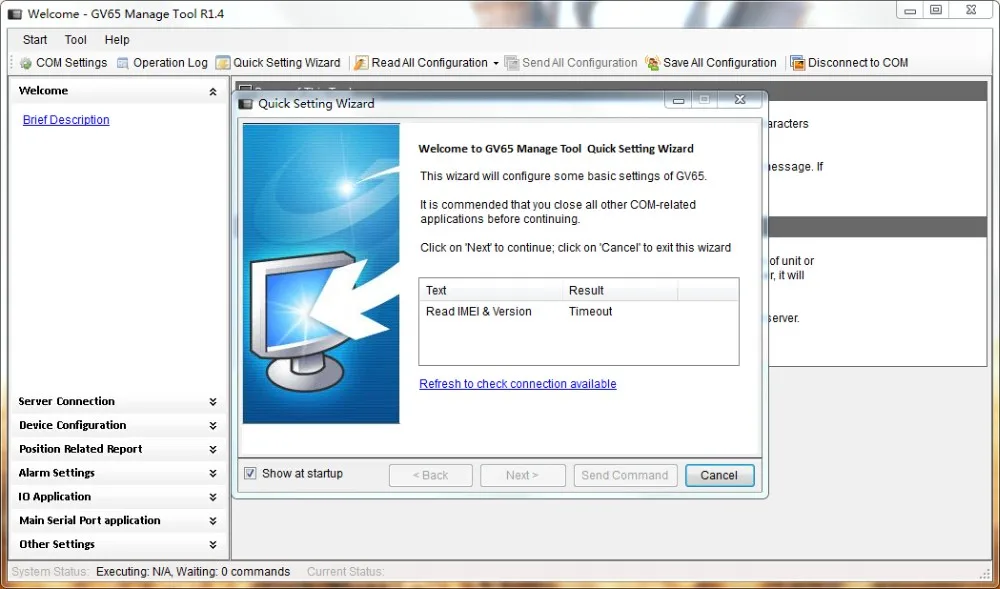Screen dimensions: 1000x589
Task: Click the Next button in wizard
Action: click(x=523, y=476)
